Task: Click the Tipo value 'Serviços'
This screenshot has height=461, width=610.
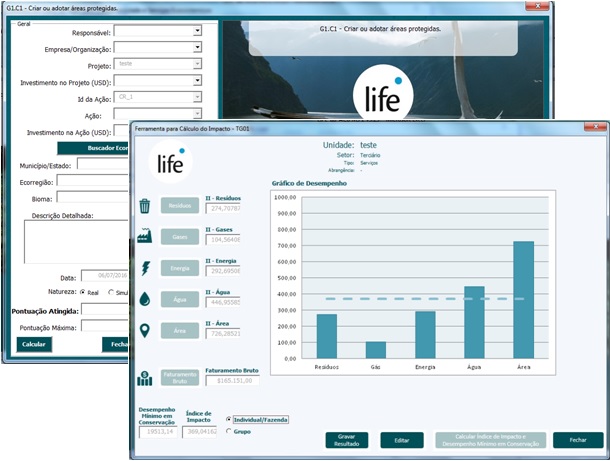Action: click(369, 163)
